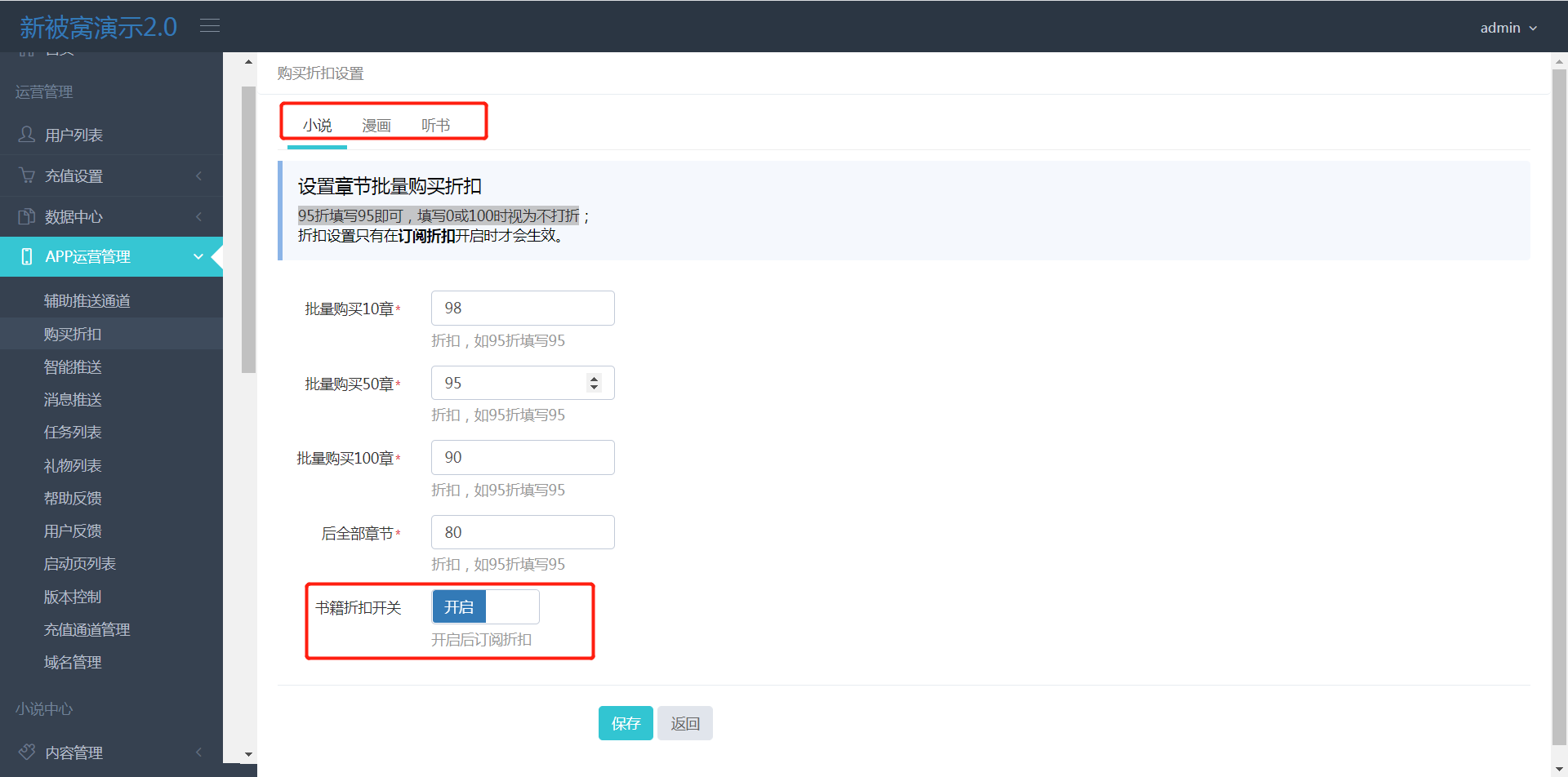Click the sidebar scrollbar down arrow
Viewport: 1568px width, 777px height.
click(249, 755)
